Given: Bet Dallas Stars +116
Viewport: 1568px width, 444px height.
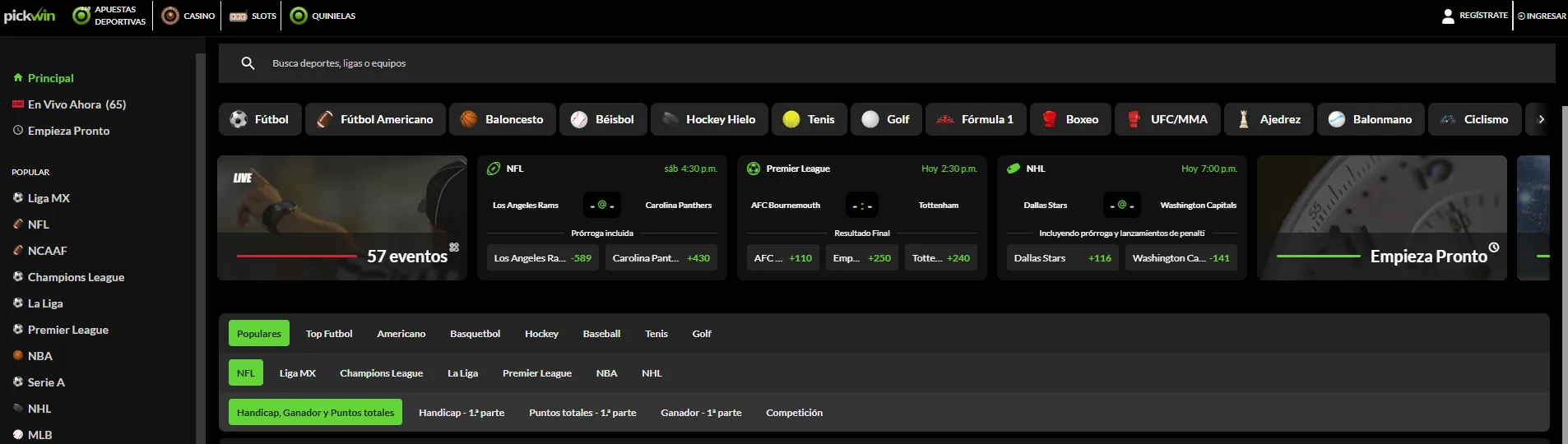Looking at the screenshot, I should [1063, 258].
